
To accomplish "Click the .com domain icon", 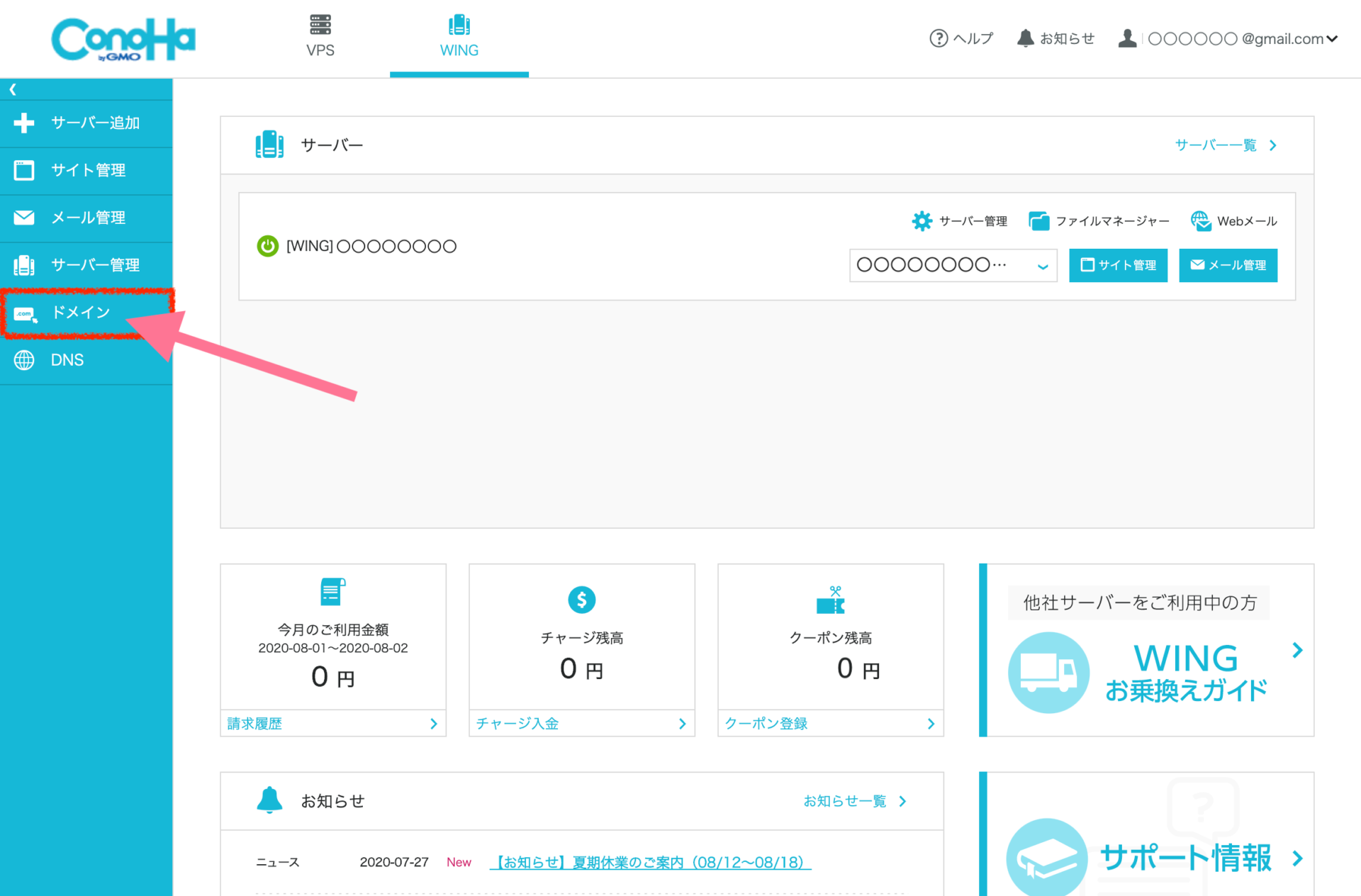I will 26,314.
